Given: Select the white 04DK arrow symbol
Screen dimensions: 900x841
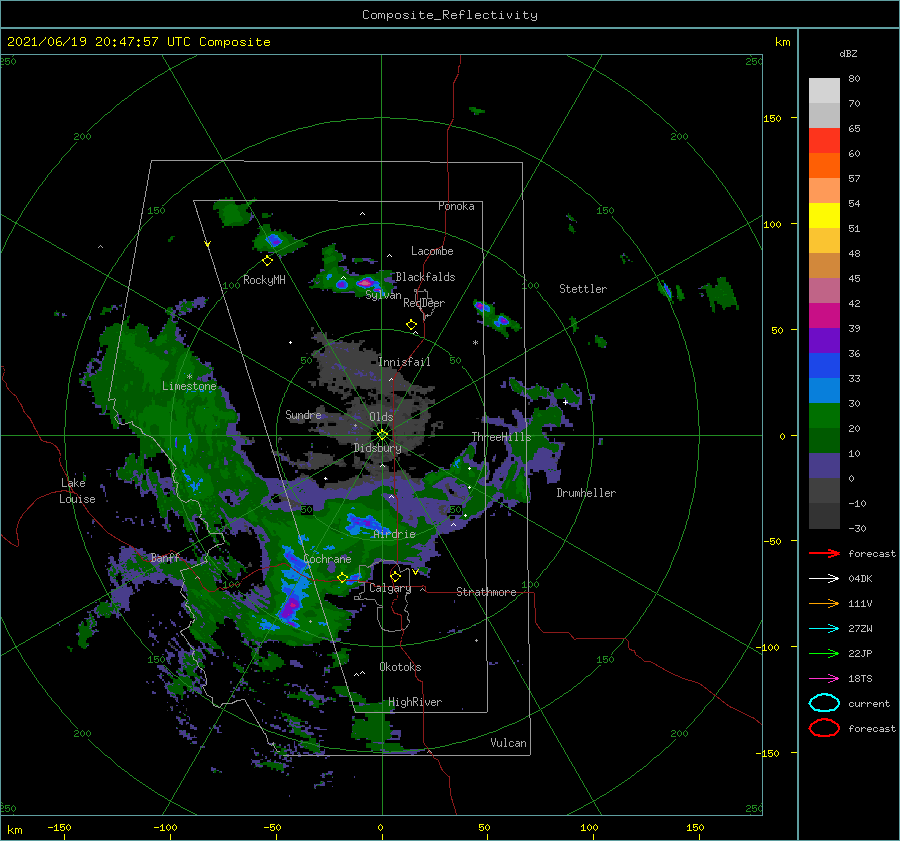Looking at the screenshot, I should [x=824, y=578].
